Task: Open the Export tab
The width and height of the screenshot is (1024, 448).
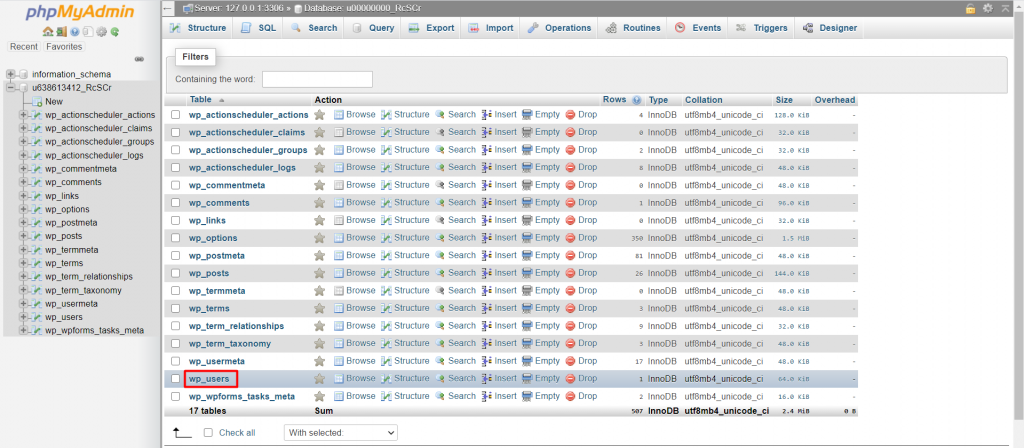Action: [432, 28]
